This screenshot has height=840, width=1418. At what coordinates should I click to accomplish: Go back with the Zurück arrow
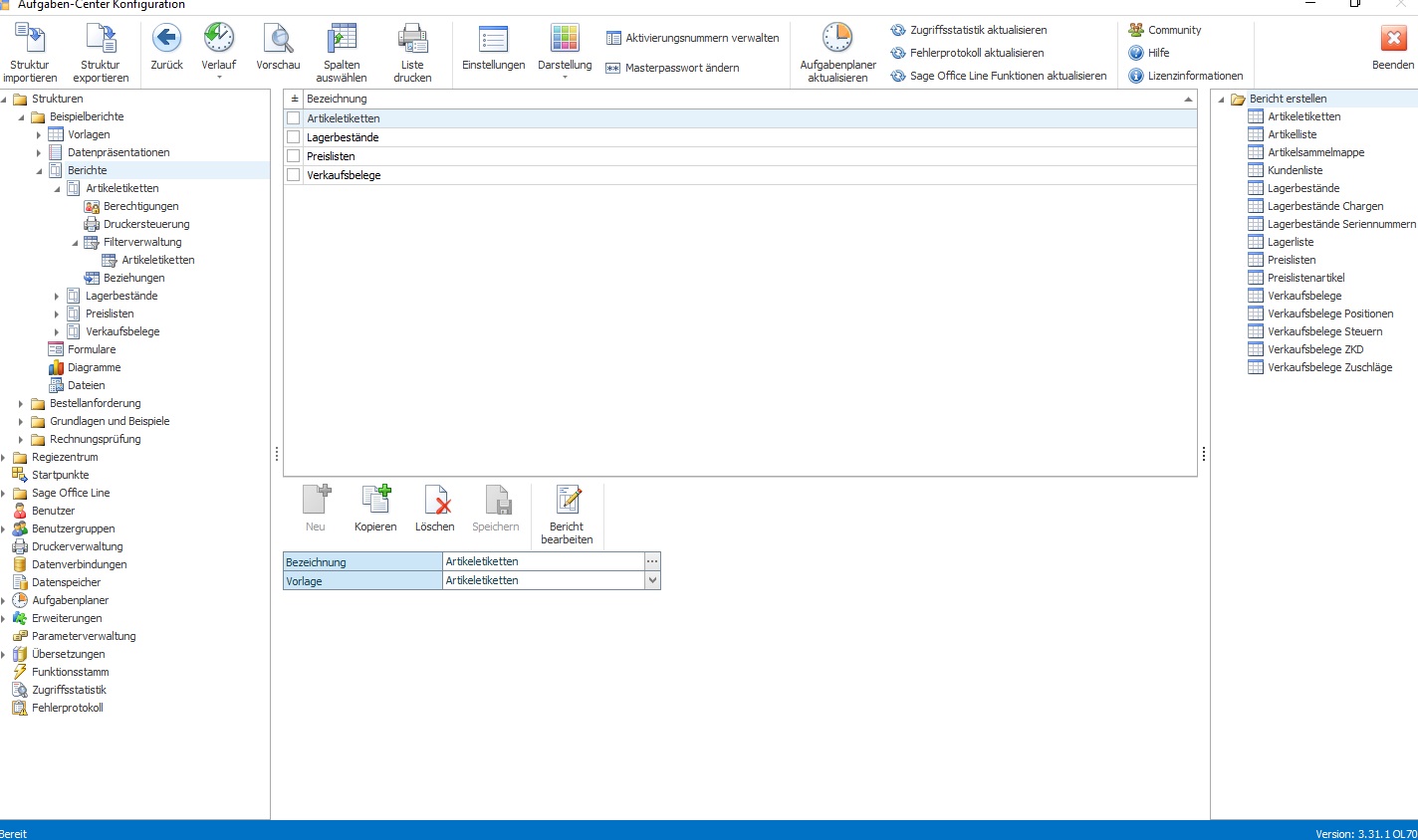point(166,39)
